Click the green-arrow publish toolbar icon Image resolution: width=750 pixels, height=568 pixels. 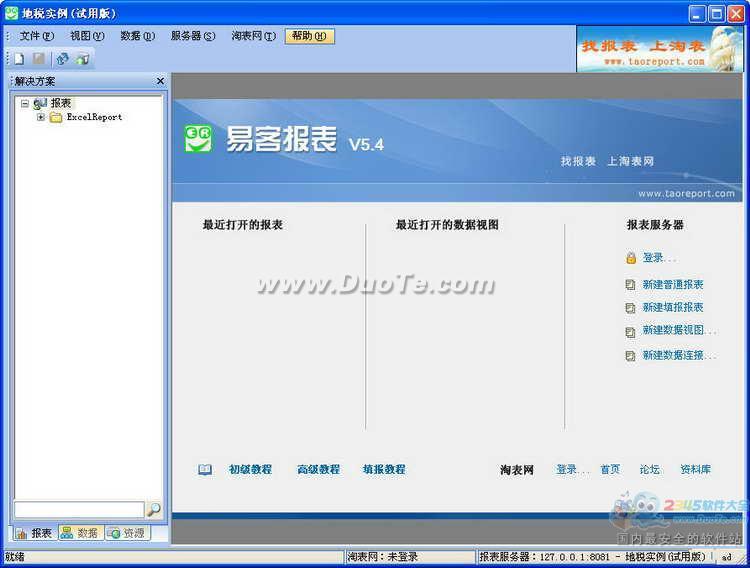82,59
